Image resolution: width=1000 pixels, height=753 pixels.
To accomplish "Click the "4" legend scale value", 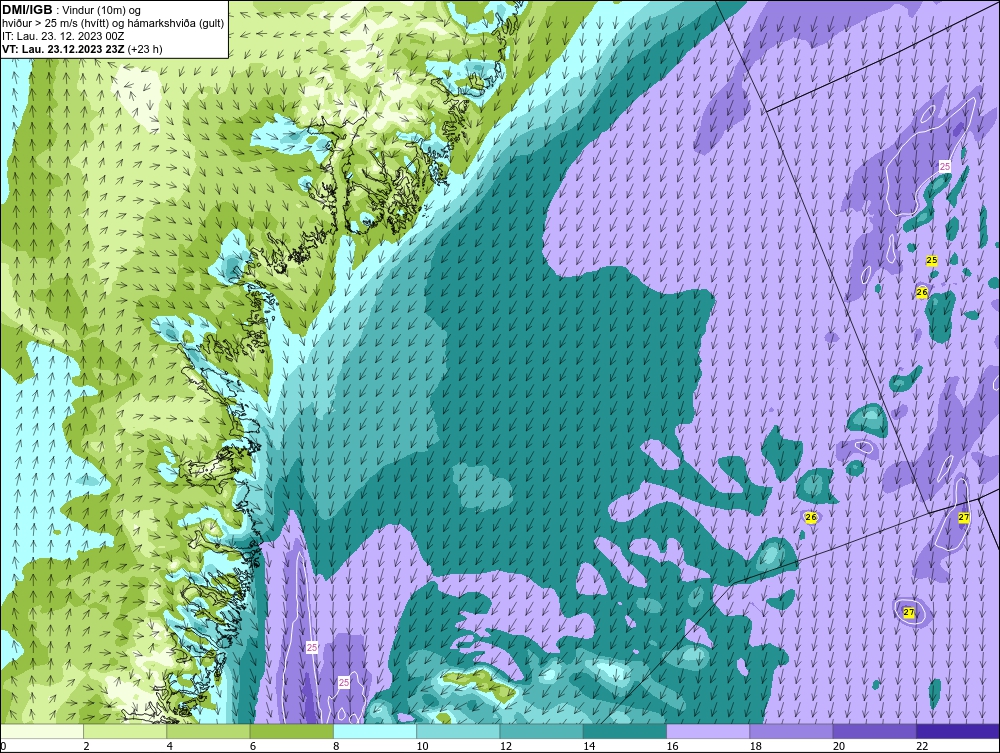I will click(170, 746).
